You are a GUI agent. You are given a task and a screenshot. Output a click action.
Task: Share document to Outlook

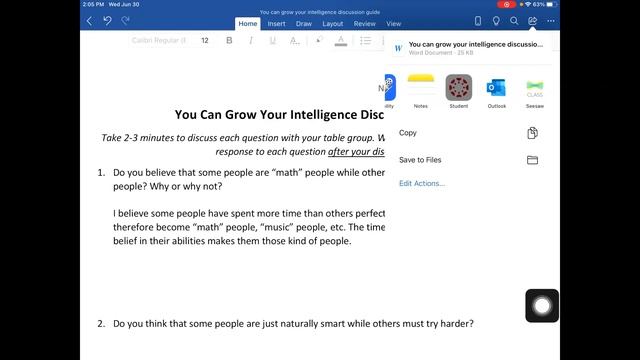point(497,91)
